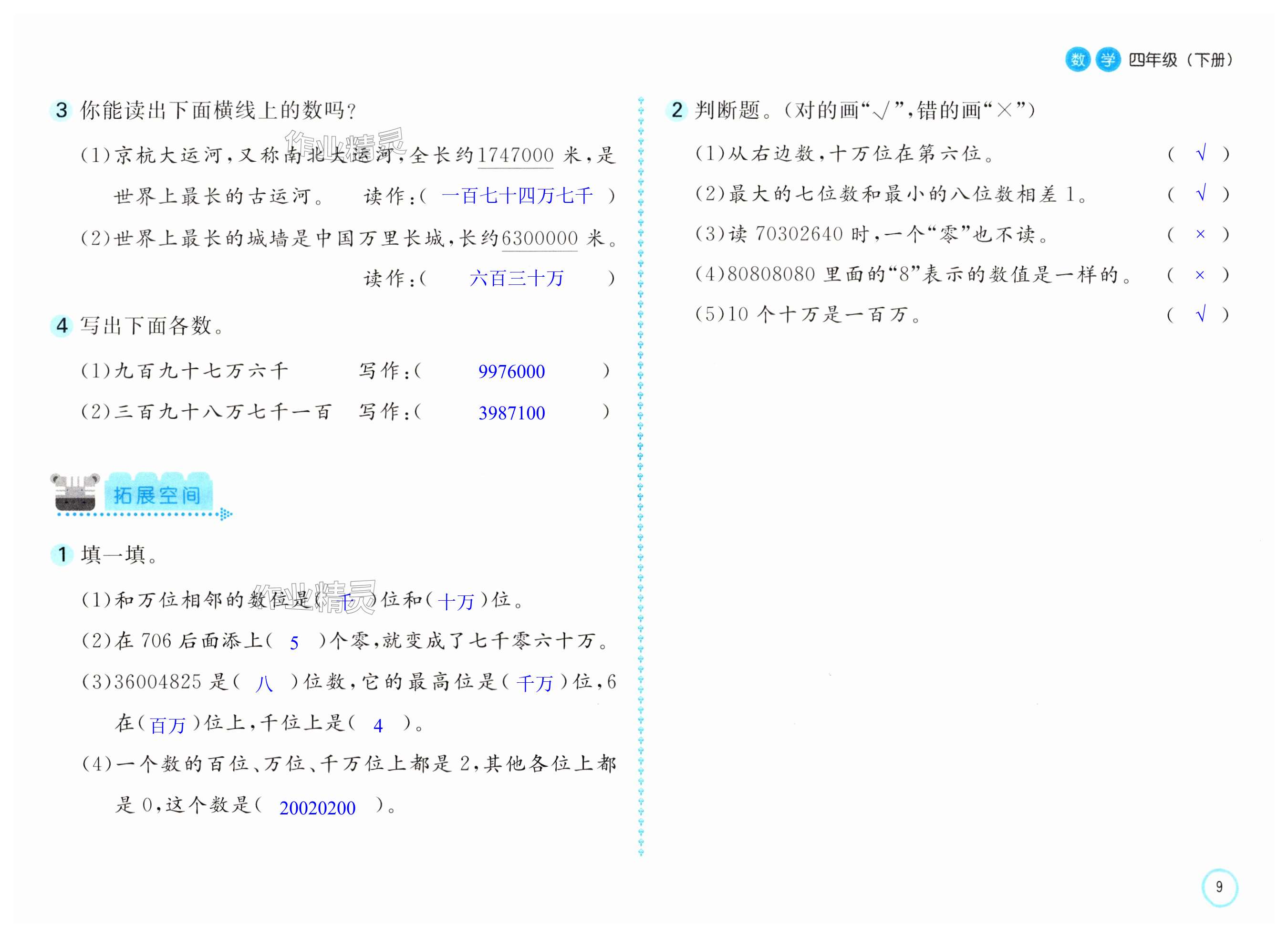Click the 四年级（下册） header text
Image resolution: width=1288 pixels, height=938 pixels.
click(1180, 60)
